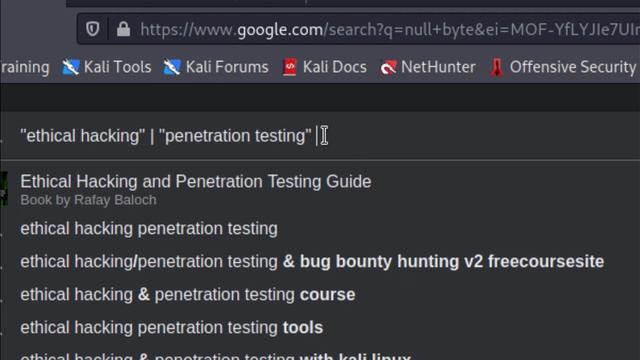The height and width of the screenshot is (360, 640).
Task: Open the Kali Forums bookmark
Action: coord(216,67)
